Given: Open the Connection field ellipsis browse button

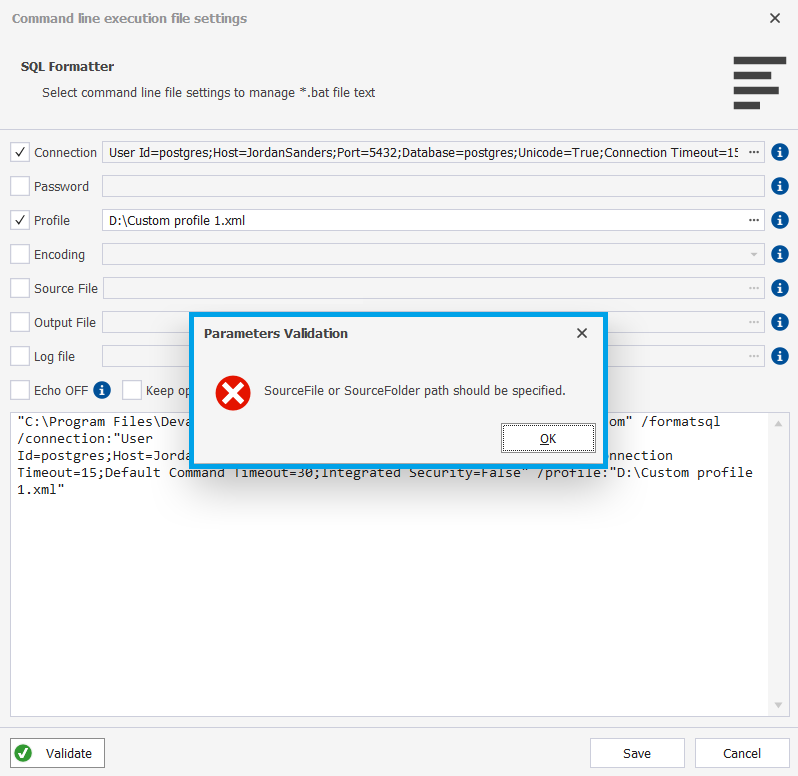Looking at the screenshot, I should pyautogui.click(x=754, y=152).
